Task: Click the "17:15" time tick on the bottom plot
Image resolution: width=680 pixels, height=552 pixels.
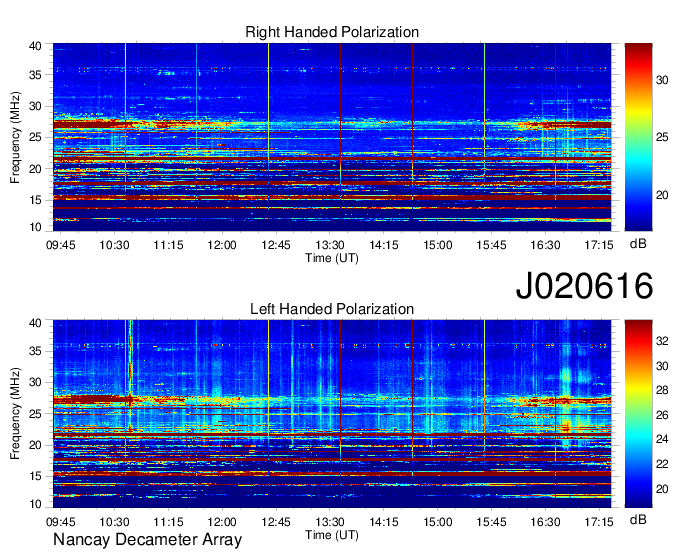Action: click(x=599, y=522)
